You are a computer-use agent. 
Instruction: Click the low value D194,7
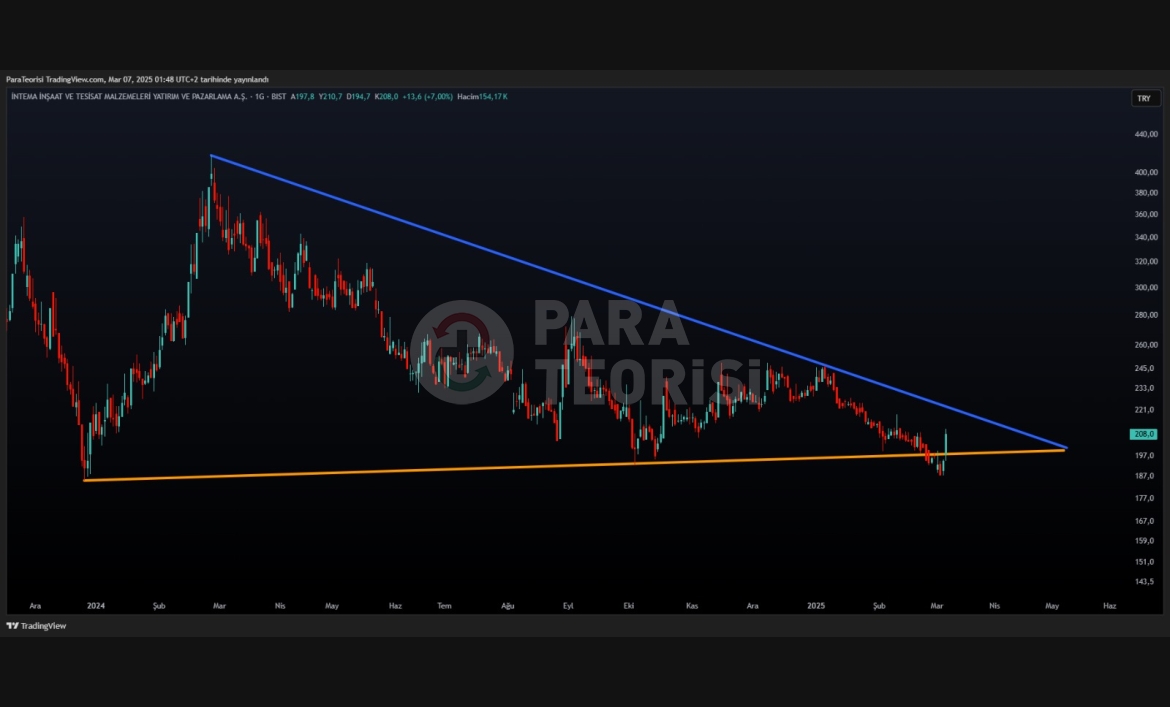click(x=358, y=96)
